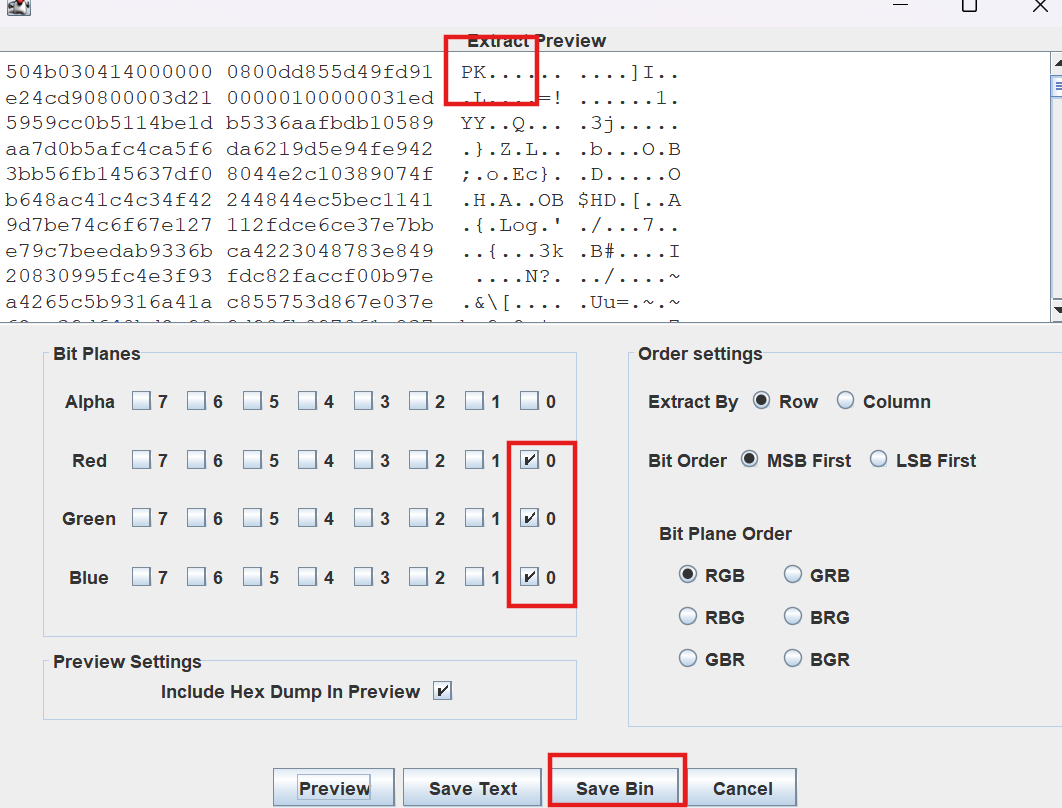The height and width of the screenshot is (808, 1062).
Task: Select Extract By Column radio button
Action: pos(845,400)
